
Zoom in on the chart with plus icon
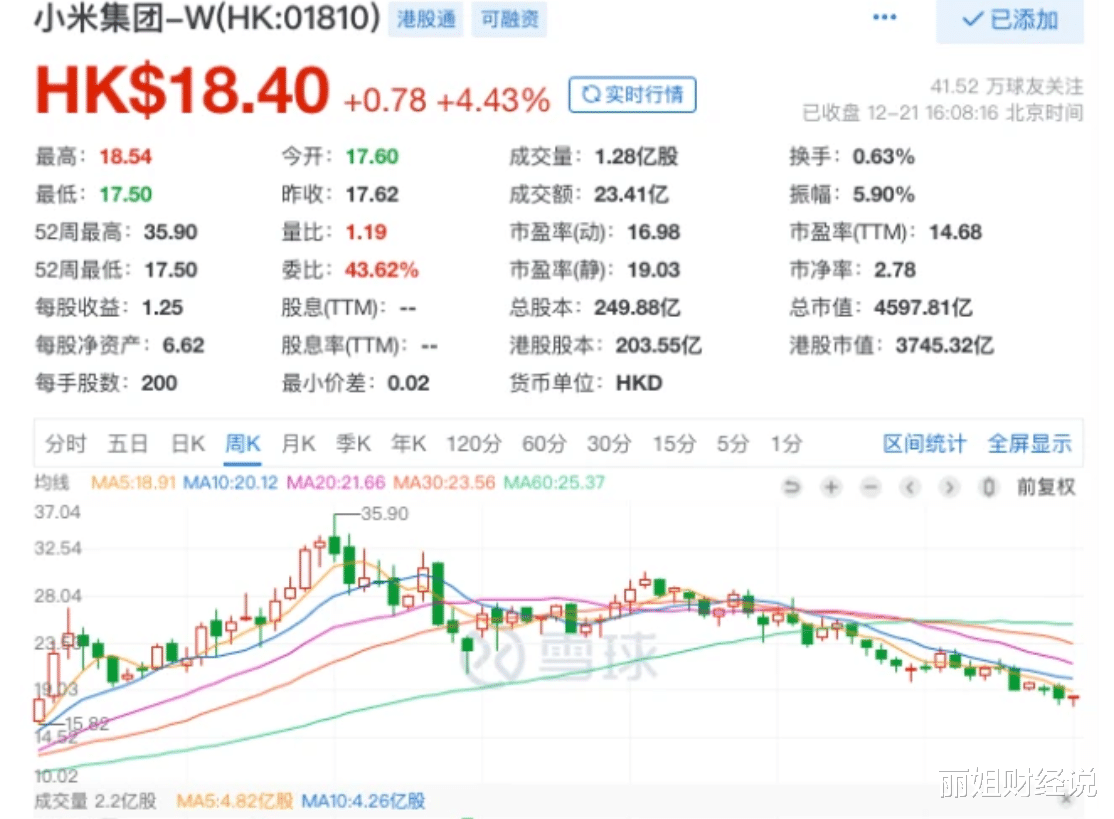pyautogui.click(x=831, y=487)
